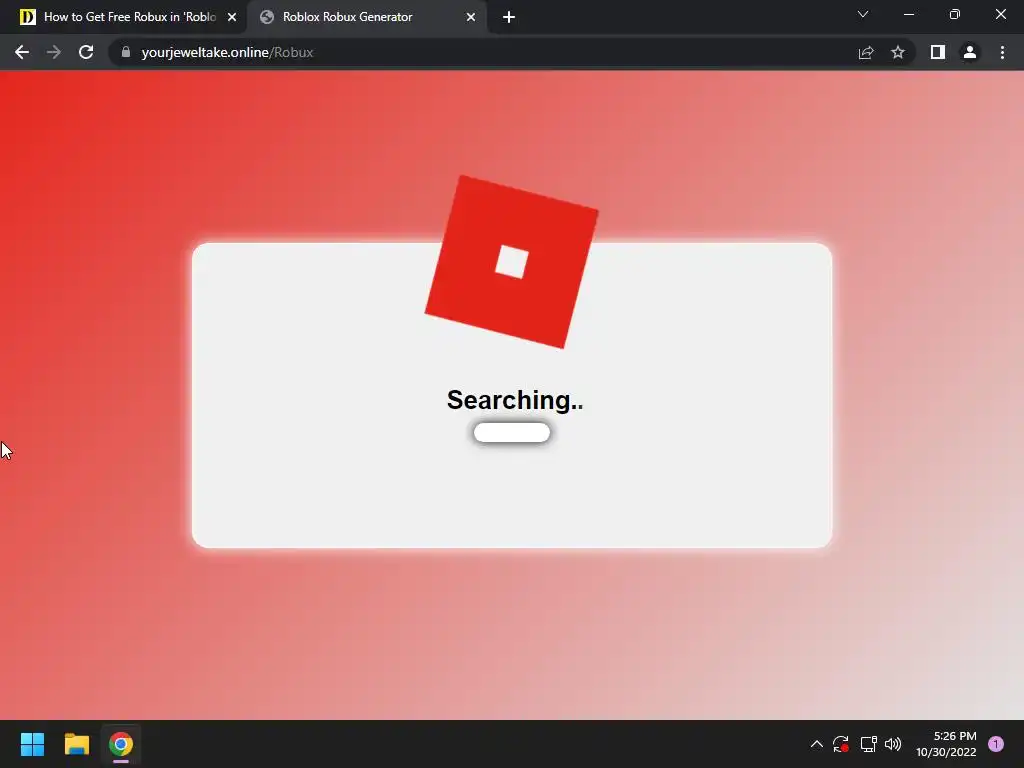Click the forward navigation arrow

54,52
